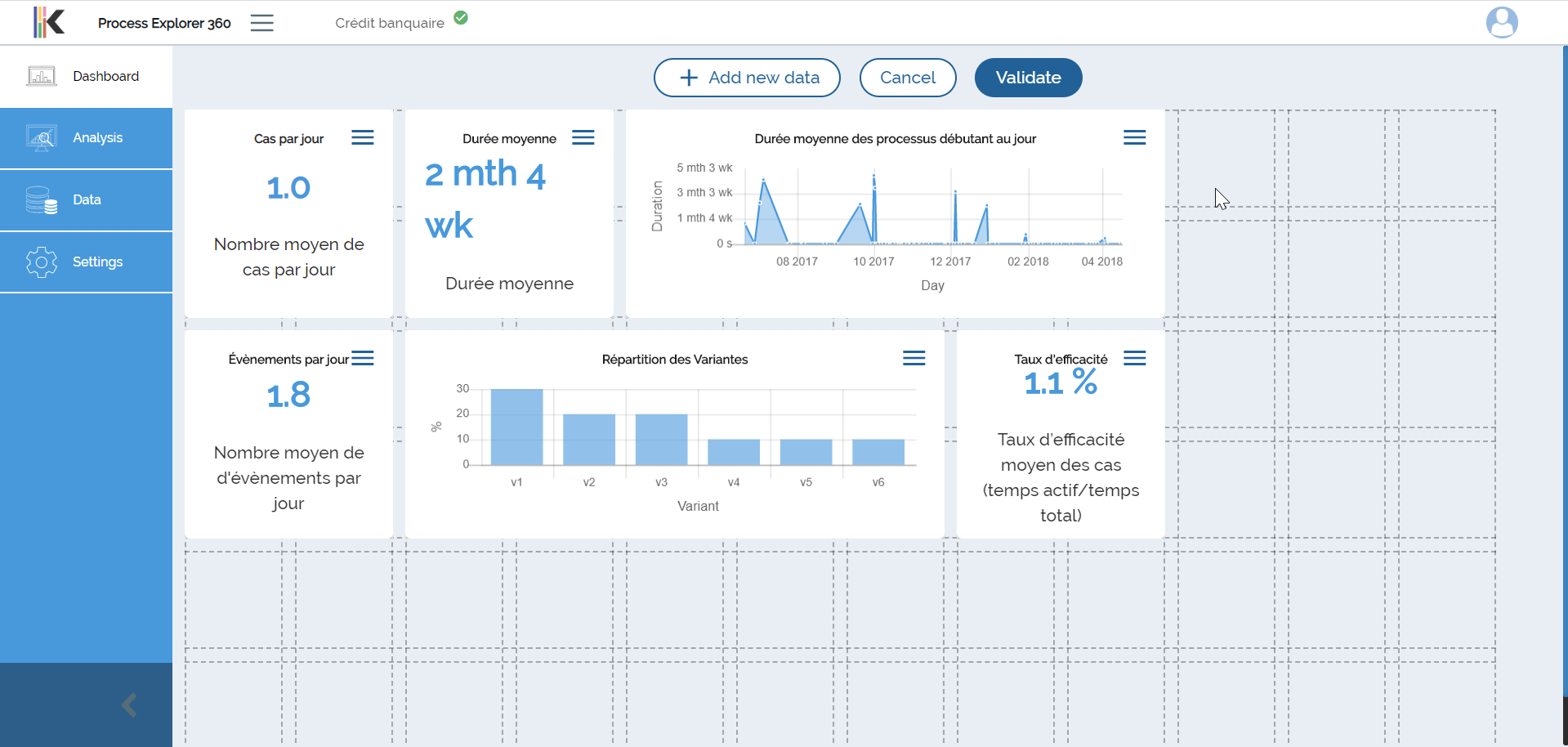This screenshot has width=1568, height=747.
Task: Select the v1 bar in variants chart
Action: coord(516,427)
